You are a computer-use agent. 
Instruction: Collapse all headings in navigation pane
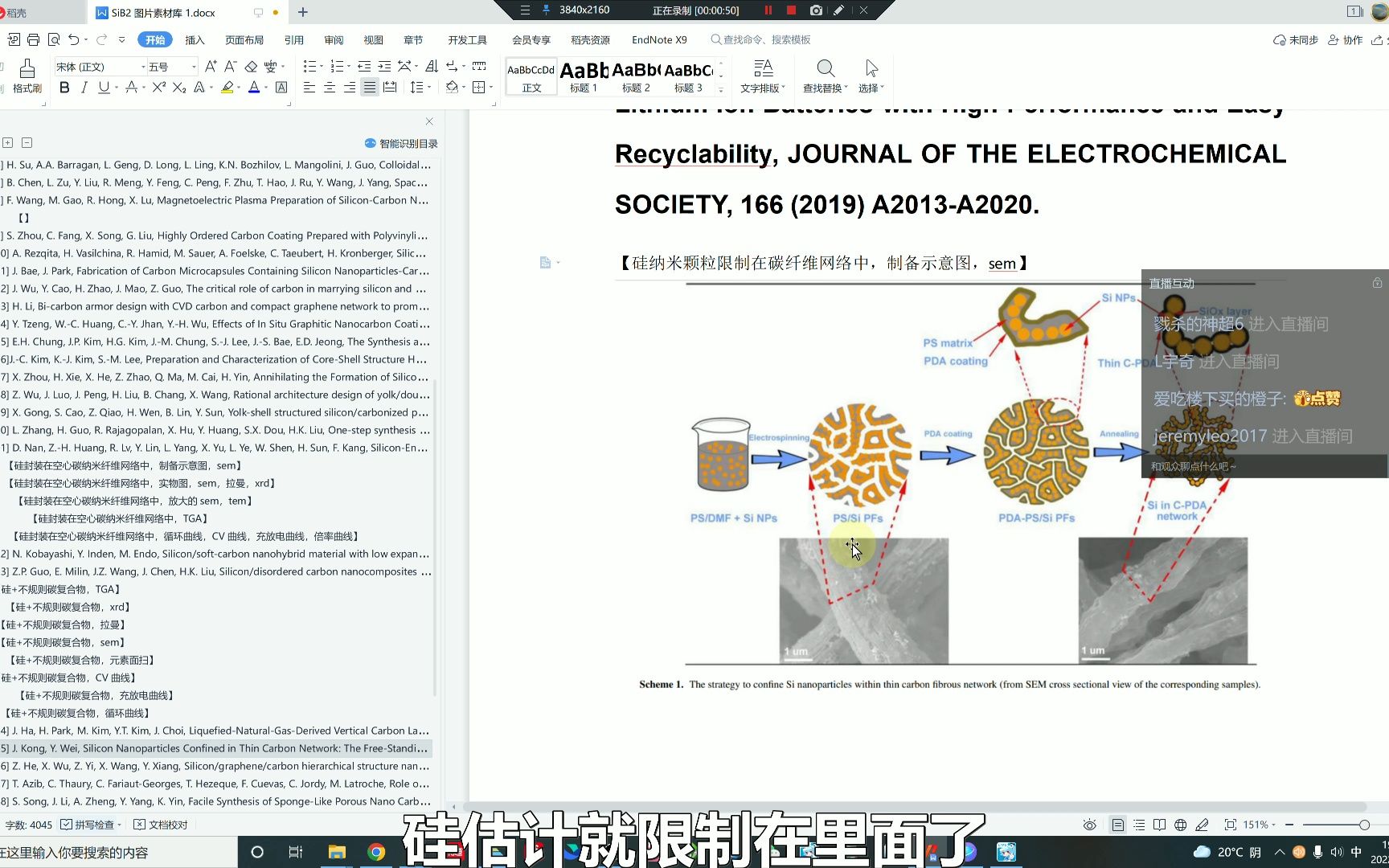click(x=27, y=143)
